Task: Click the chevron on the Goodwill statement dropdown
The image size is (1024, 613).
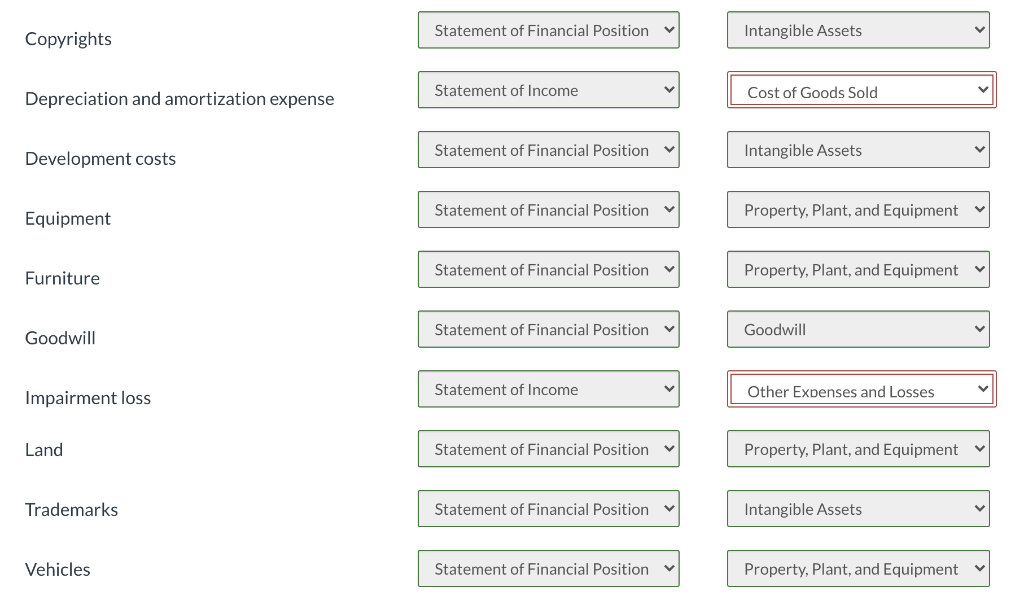Action: 667,329
